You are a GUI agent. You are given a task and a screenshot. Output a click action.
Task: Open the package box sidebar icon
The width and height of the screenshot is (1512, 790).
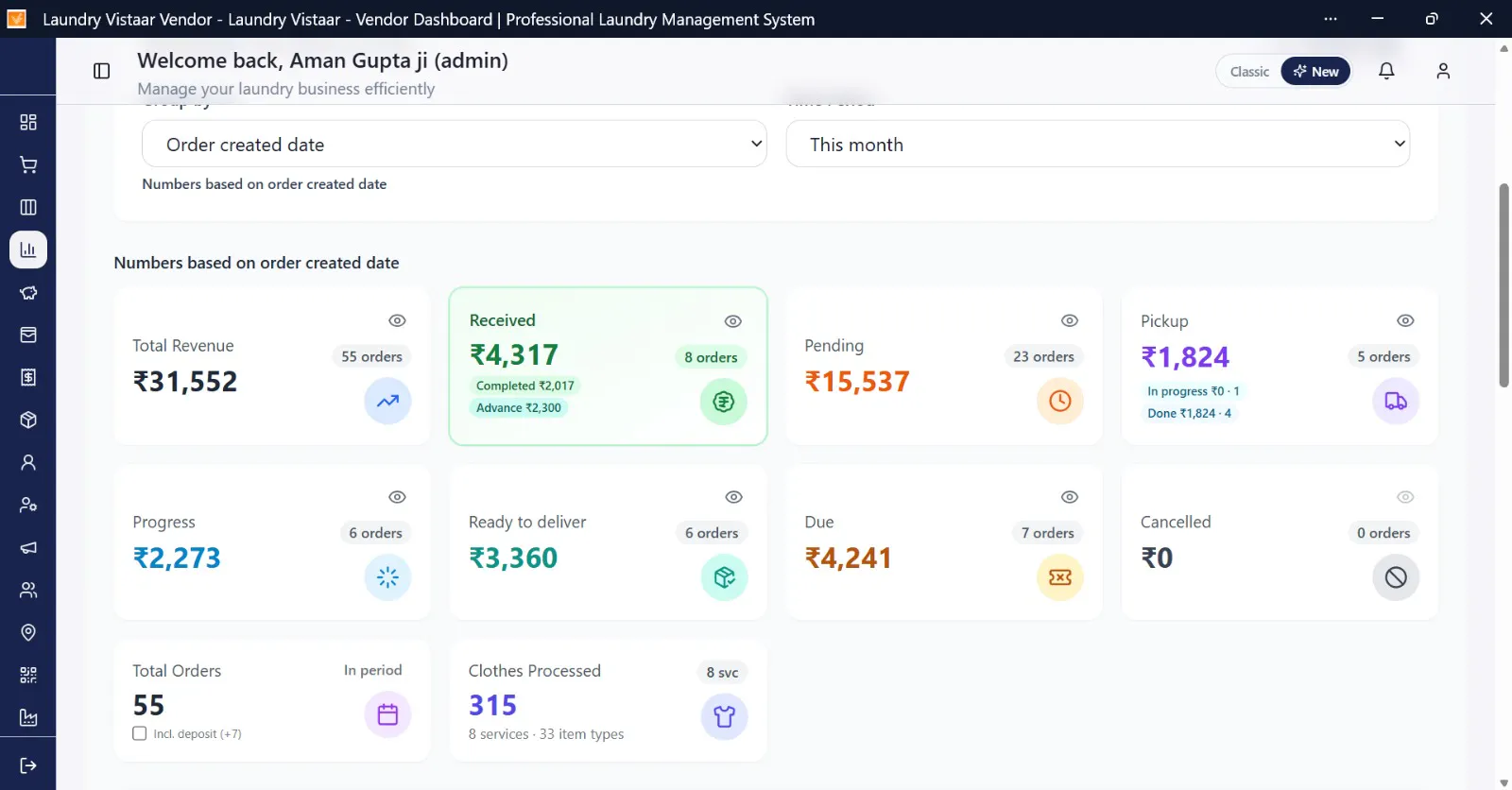28,420
